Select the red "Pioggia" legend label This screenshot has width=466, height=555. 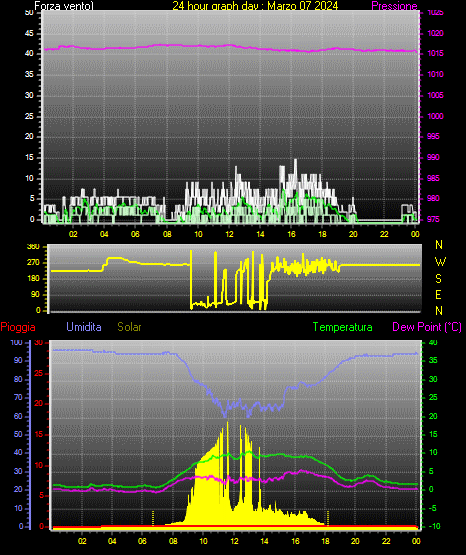(18, 327)
